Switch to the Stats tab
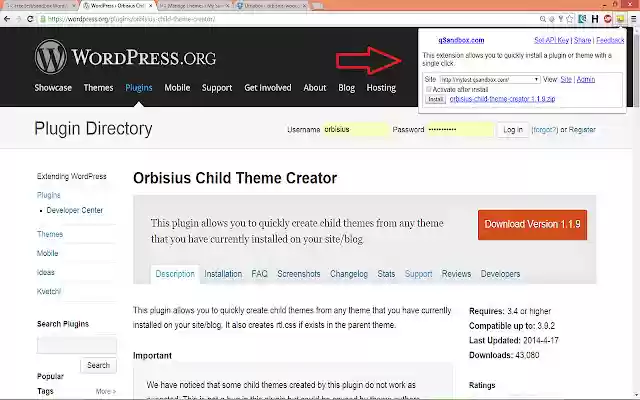 386,274
